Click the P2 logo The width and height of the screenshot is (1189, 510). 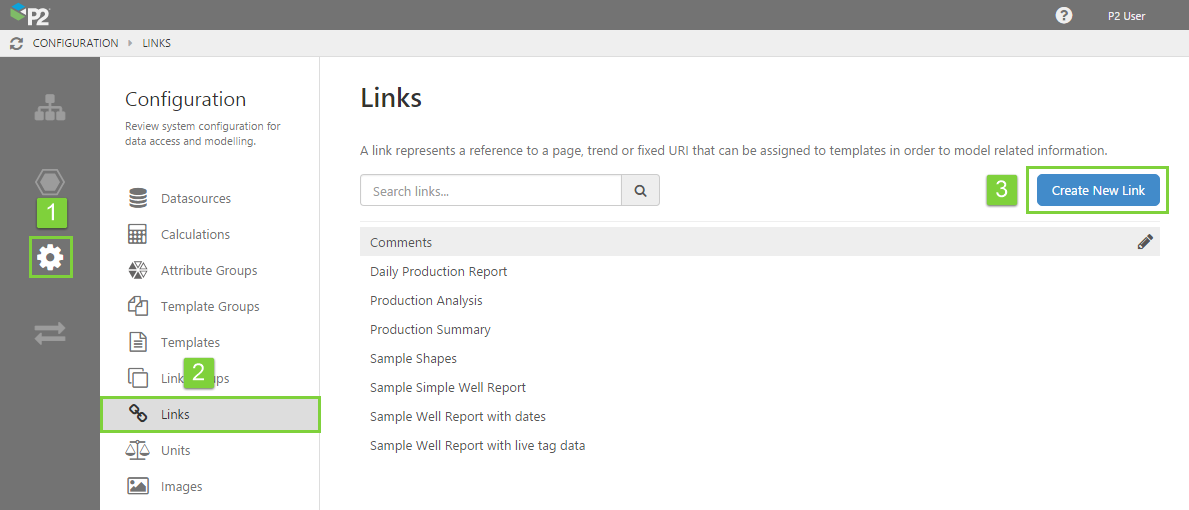pos(30,15)
